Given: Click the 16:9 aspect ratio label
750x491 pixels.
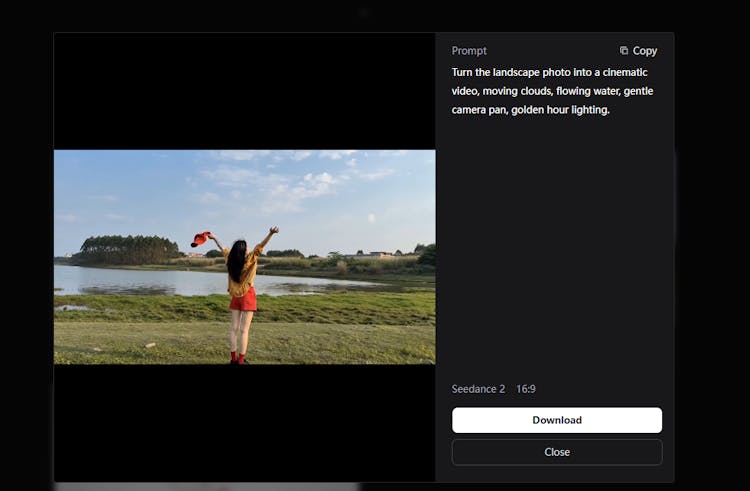Looking at the screenshot, I should tap(526, 389).
